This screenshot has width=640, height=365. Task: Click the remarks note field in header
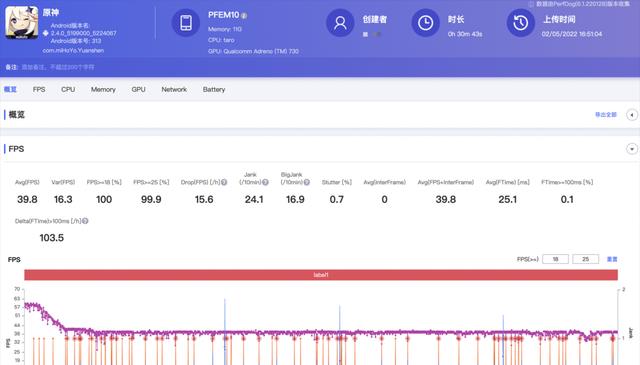click(x=57, y=67)
